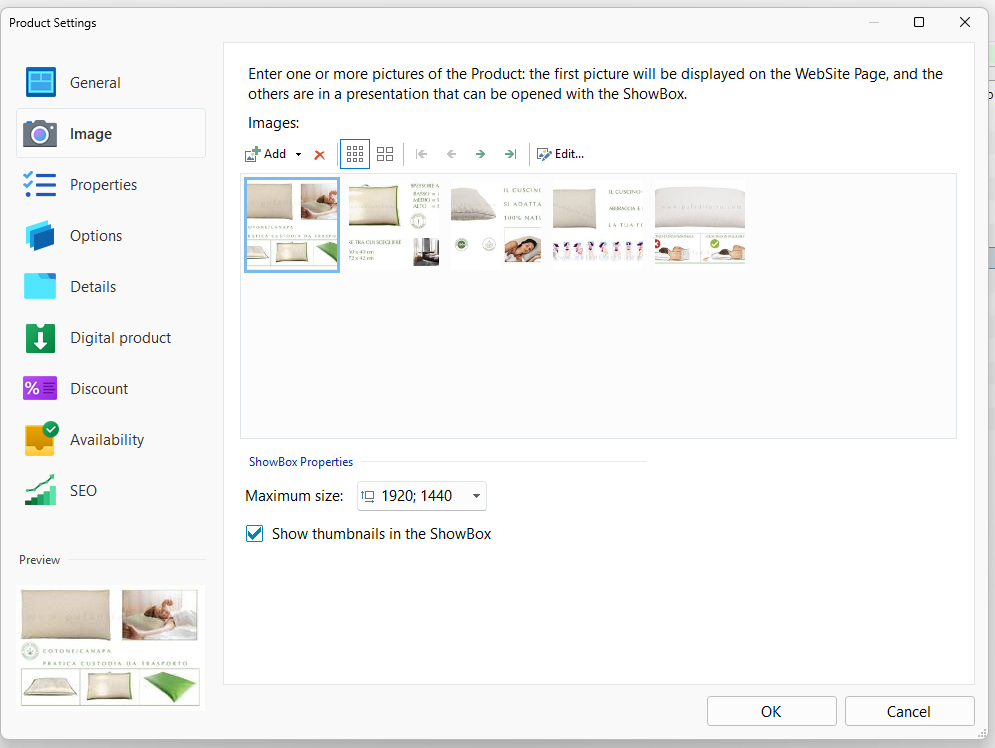995x748 pixels.
Task: Open the General settings tab
Action: click(x=95, y=83)
